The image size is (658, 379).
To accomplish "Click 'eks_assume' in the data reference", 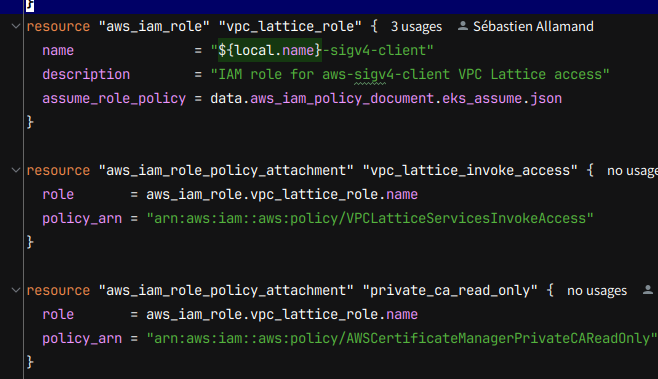I will coord(482,99).
